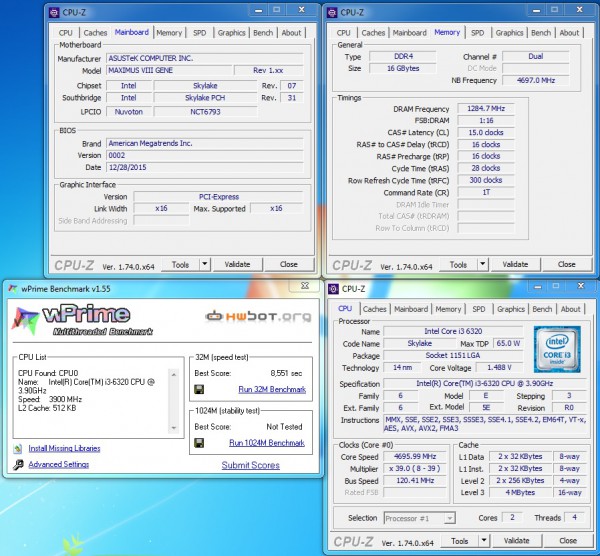Click Close button in CPU window
The image size is (600, 556).
[568, 541]
